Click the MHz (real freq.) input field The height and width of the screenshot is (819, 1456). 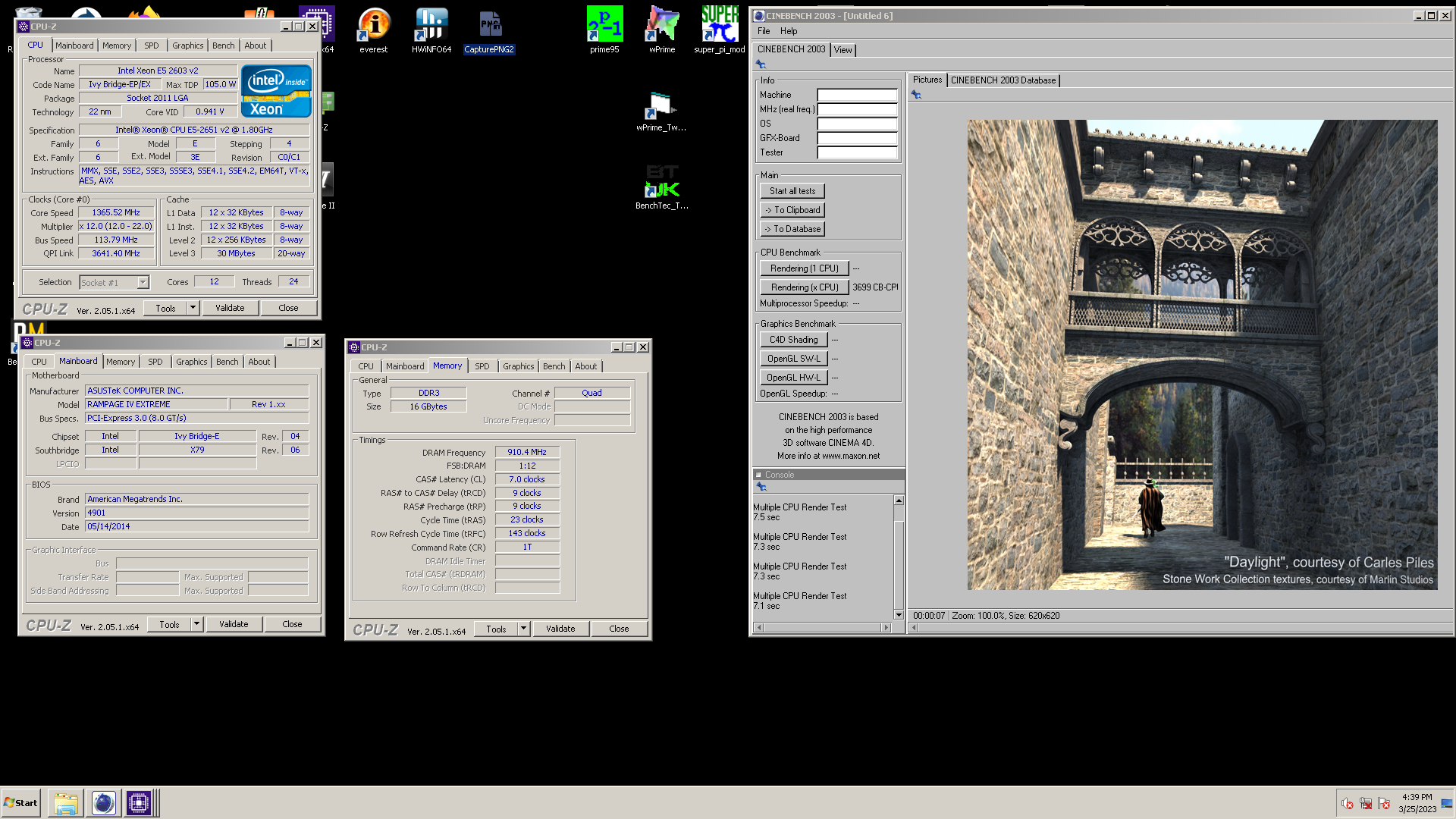tap(857, 110)
